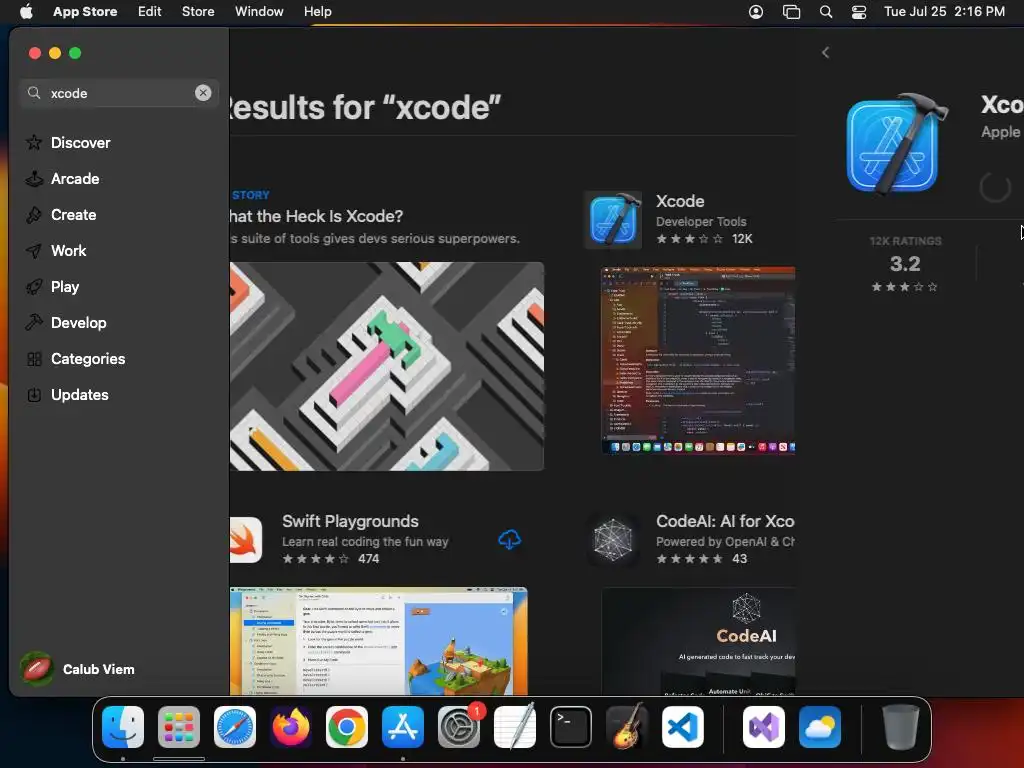View Swift Playgrounds screenshot preview
Screen dimensions: 1024x768
[379, 641]
